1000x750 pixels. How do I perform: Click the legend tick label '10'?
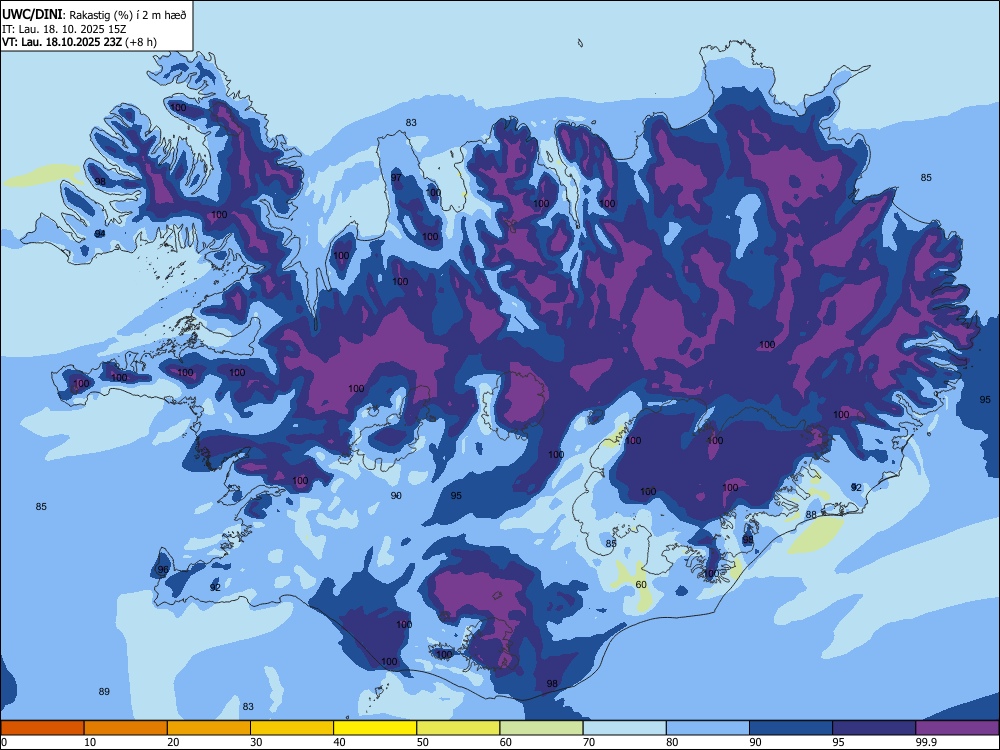[x=90, y=742]
